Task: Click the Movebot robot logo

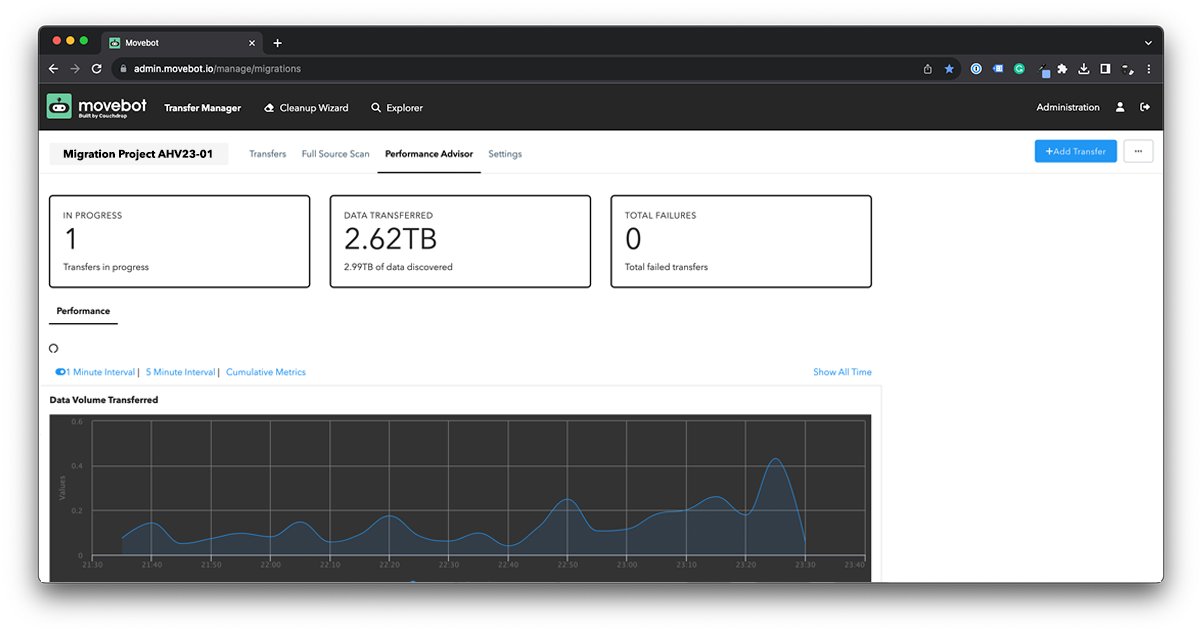Action: click(x=58, y=107)
